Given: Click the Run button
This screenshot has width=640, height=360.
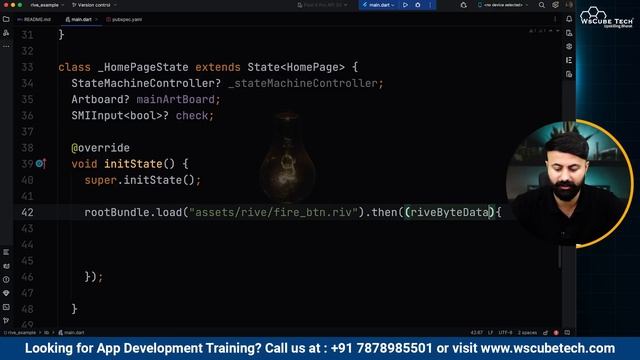Looking at the screenshot, I should [405, 5].
